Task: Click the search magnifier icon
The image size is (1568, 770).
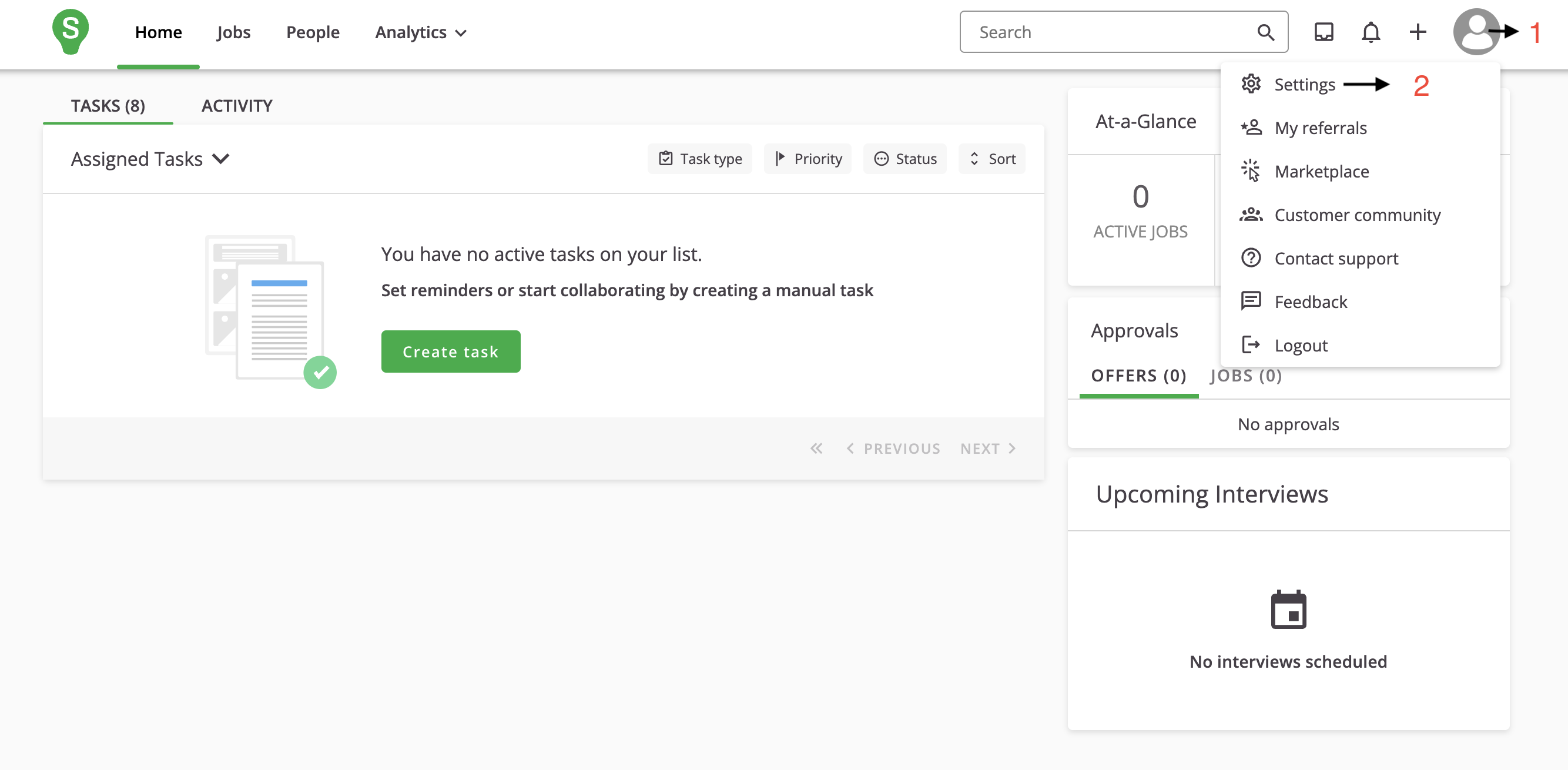Action: 1265,32
